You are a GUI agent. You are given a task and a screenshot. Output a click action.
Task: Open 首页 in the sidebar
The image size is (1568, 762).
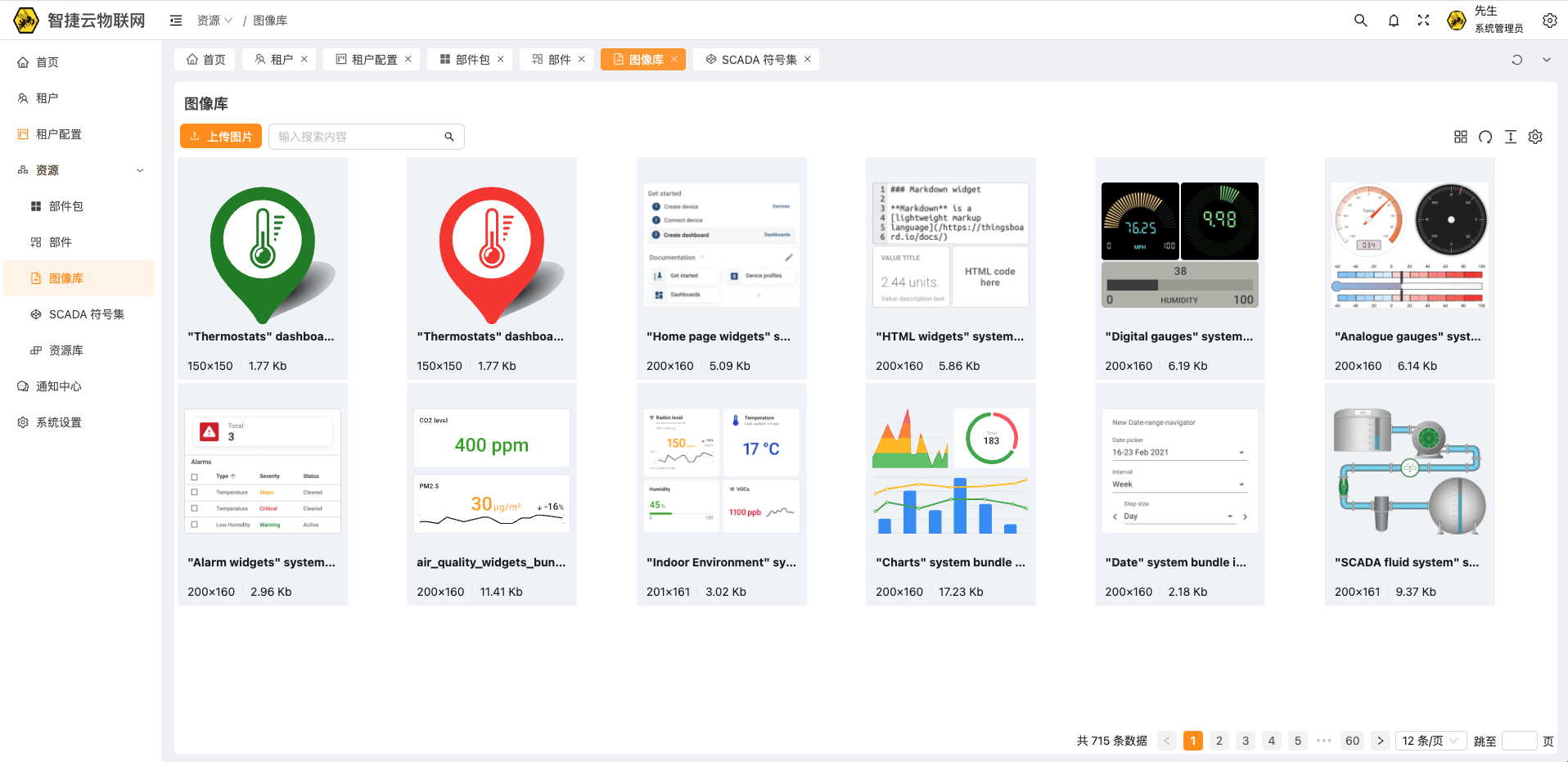(79, 62)
